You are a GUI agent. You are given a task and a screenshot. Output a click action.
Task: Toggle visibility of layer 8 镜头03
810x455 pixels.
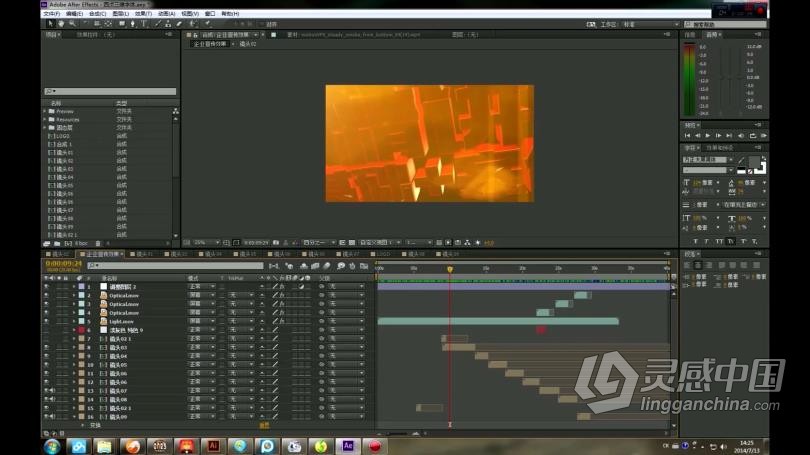(x=46, y=348)
